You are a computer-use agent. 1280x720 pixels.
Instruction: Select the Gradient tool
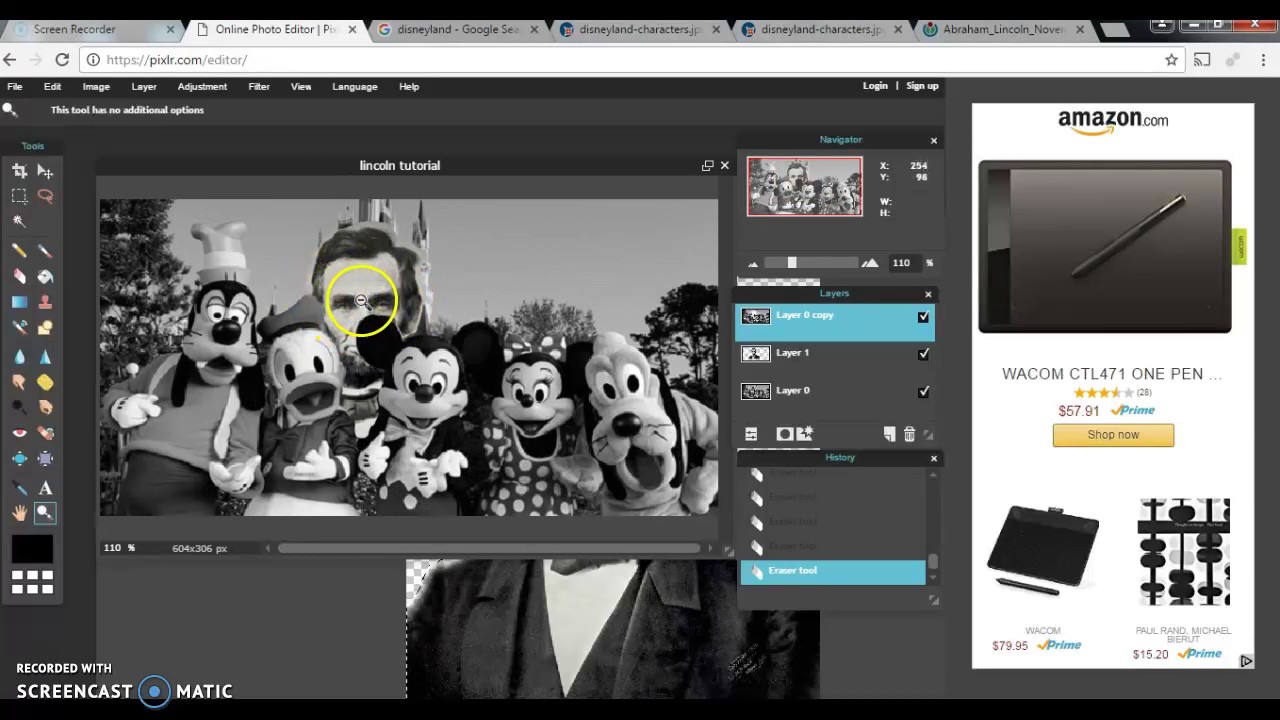coord(19,302)
